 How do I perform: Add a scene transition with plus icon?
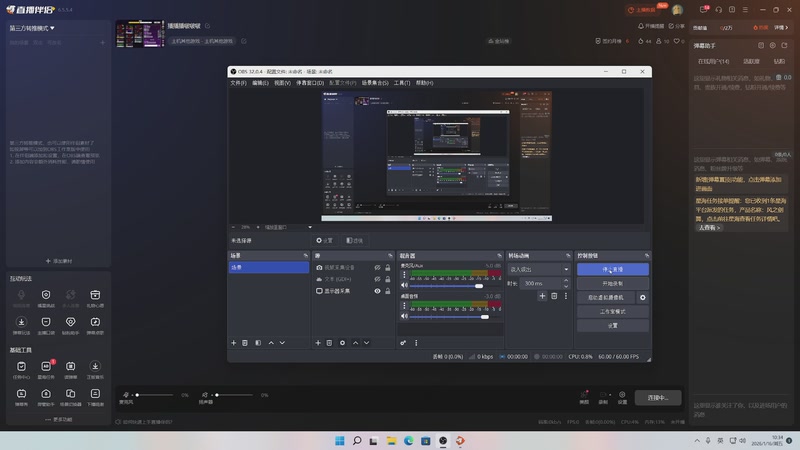tap(542, 296)
